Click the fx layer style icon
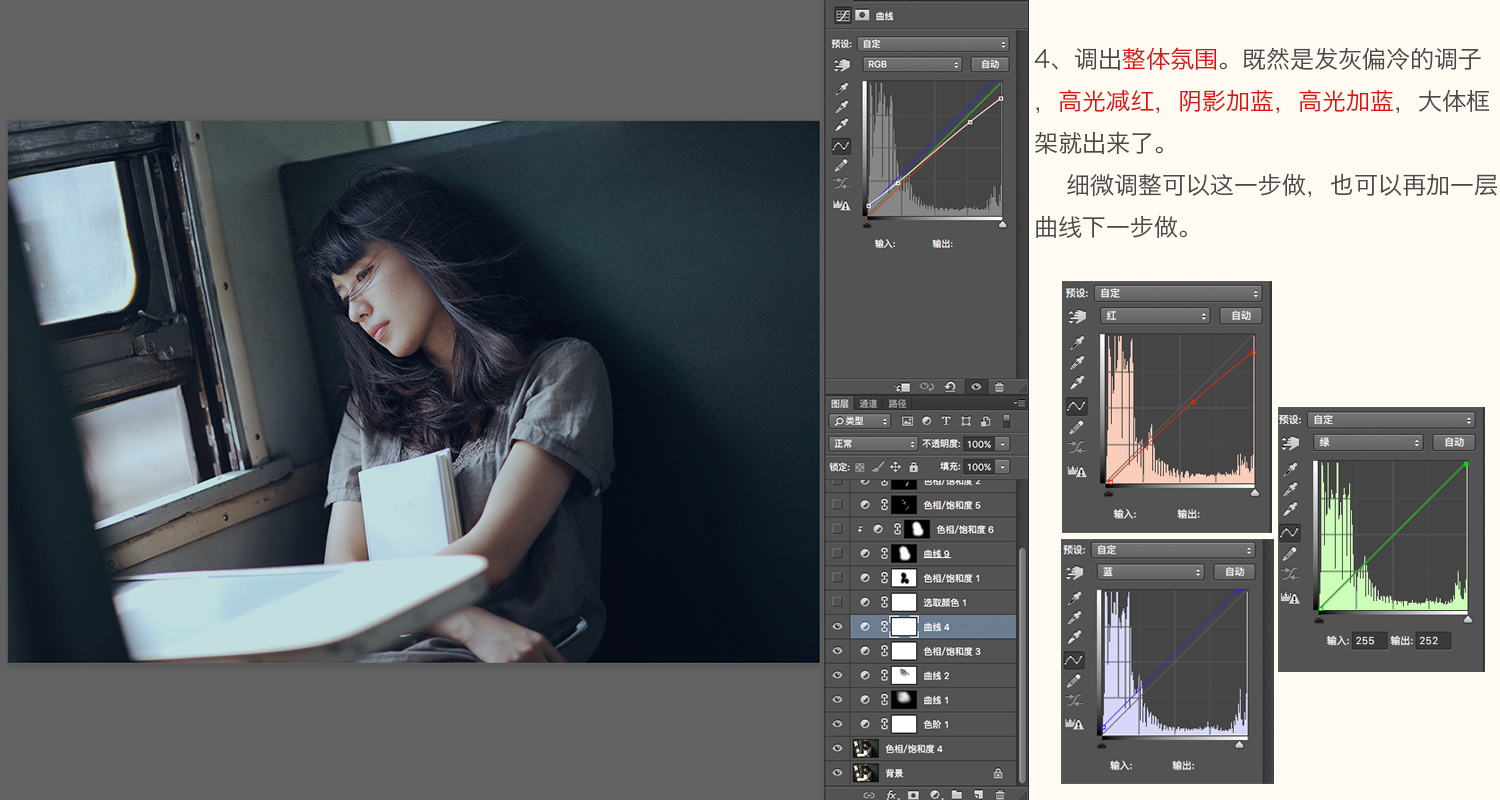Screen dimensions: 1500x800 coord(891,795)
